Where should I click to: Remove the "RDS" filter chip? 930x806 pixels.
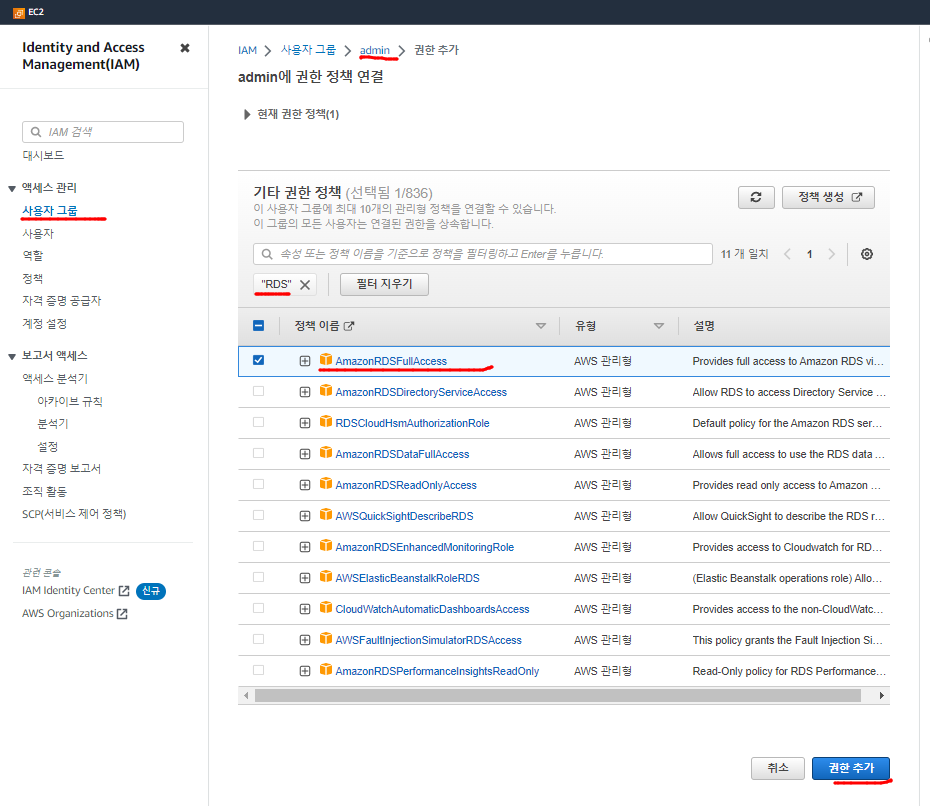(x=305, y=285)
